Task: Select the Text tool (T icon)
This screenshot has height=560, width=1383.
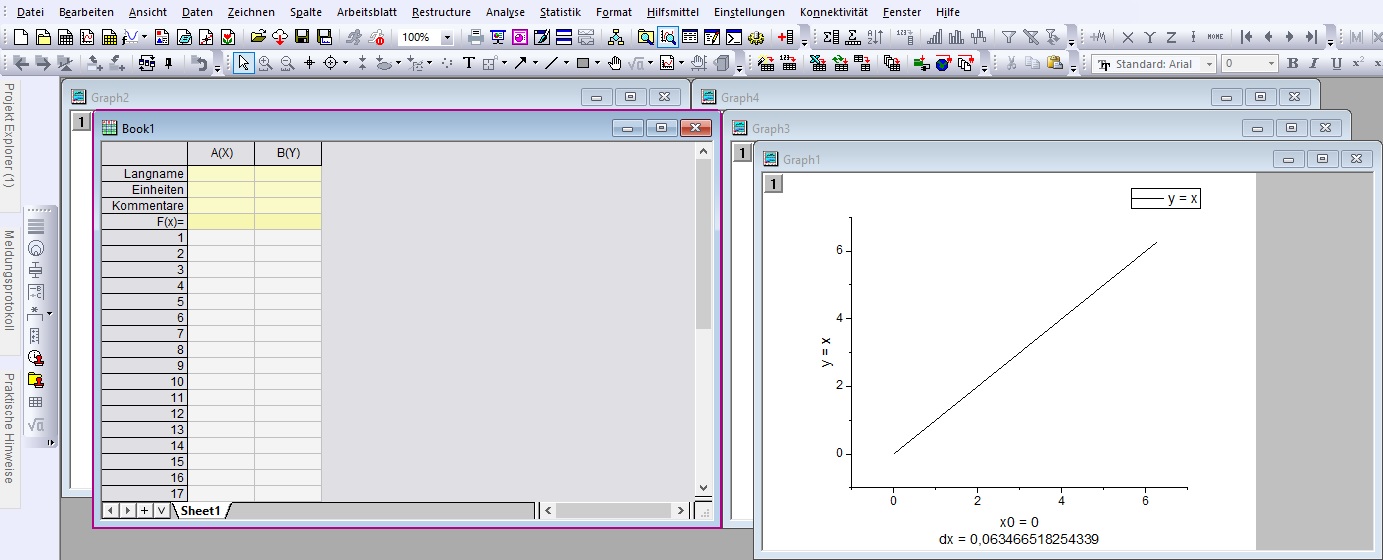Action: (x=469, y=63)
